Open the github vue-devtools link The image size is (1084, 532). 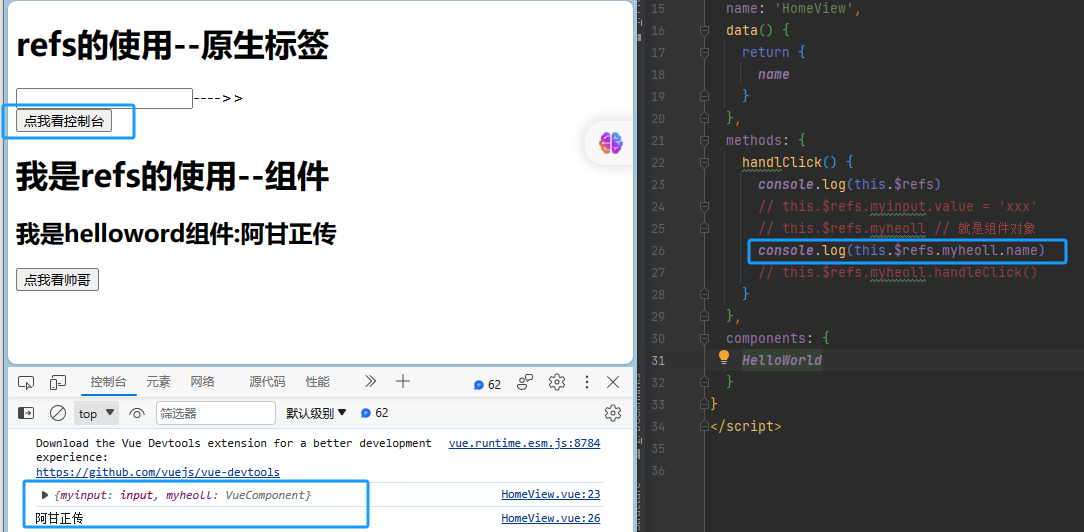(x=158, y=473)
